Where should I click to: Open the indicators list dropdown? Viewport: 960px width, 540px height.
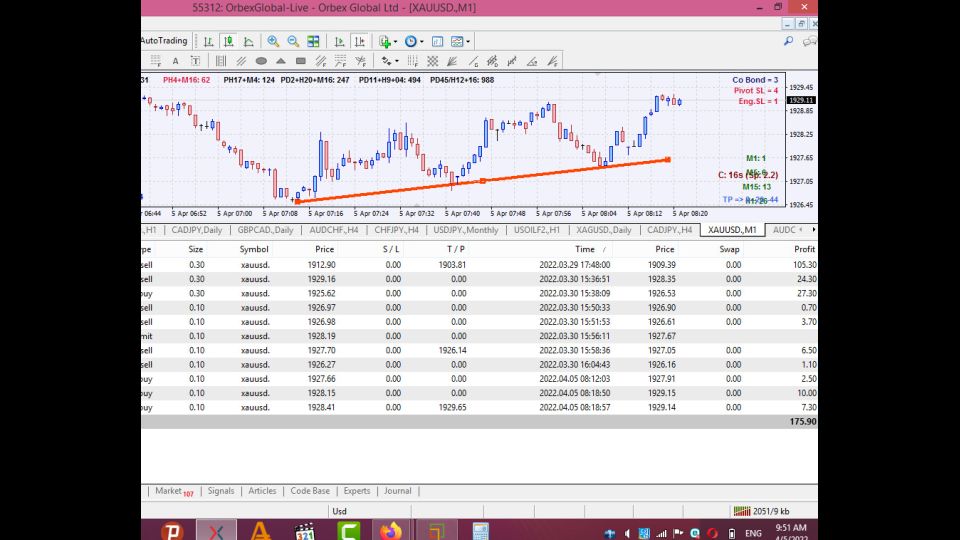click(x=386, y=41)
